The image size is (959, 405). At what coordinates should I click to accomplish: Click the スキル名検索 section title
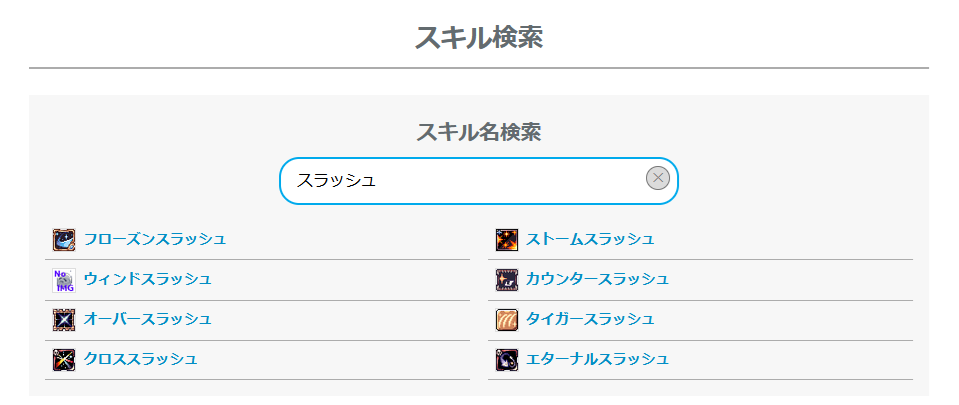(479, 132)
